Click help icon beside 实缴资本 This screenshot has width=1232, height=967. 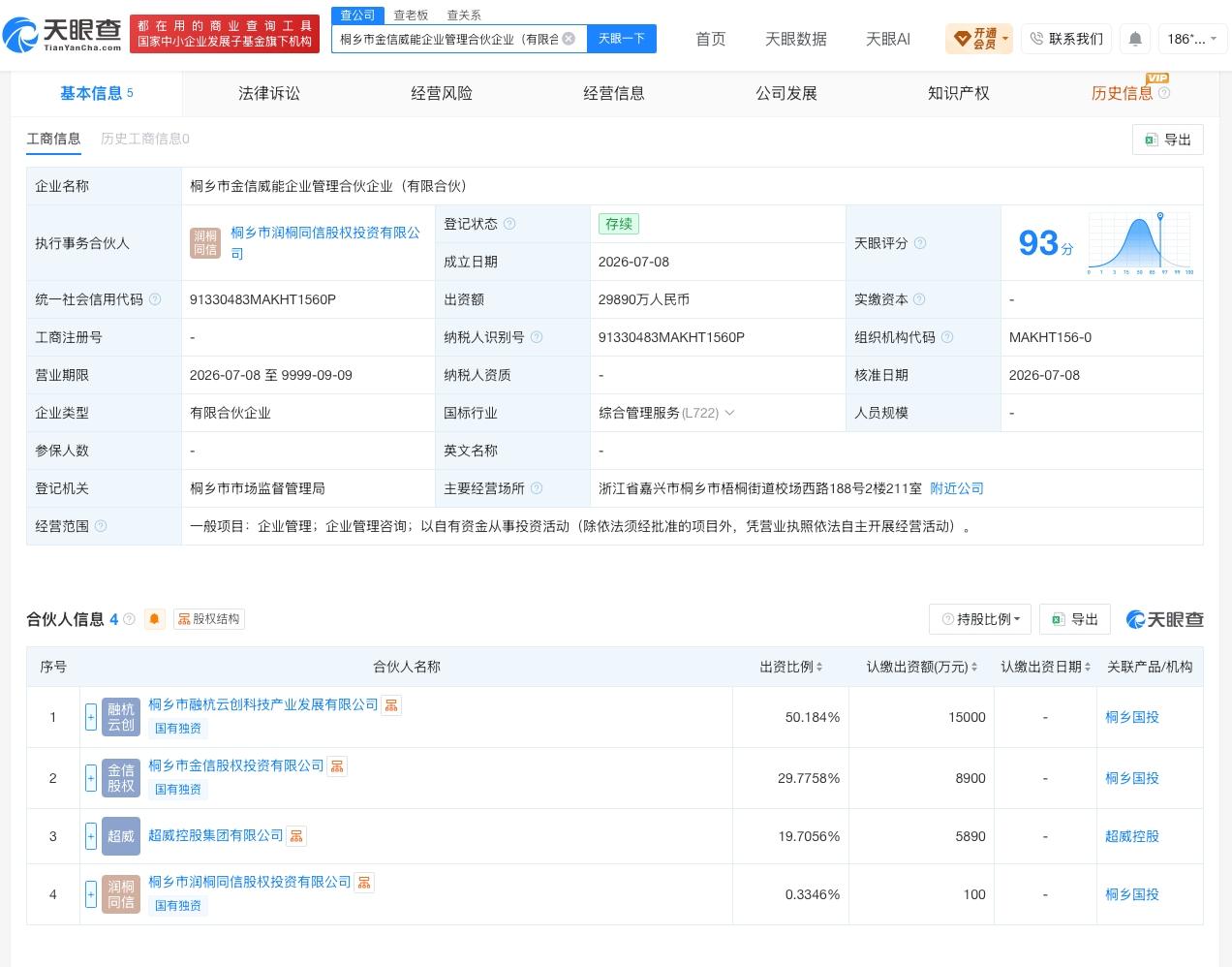tap(919, 299)
